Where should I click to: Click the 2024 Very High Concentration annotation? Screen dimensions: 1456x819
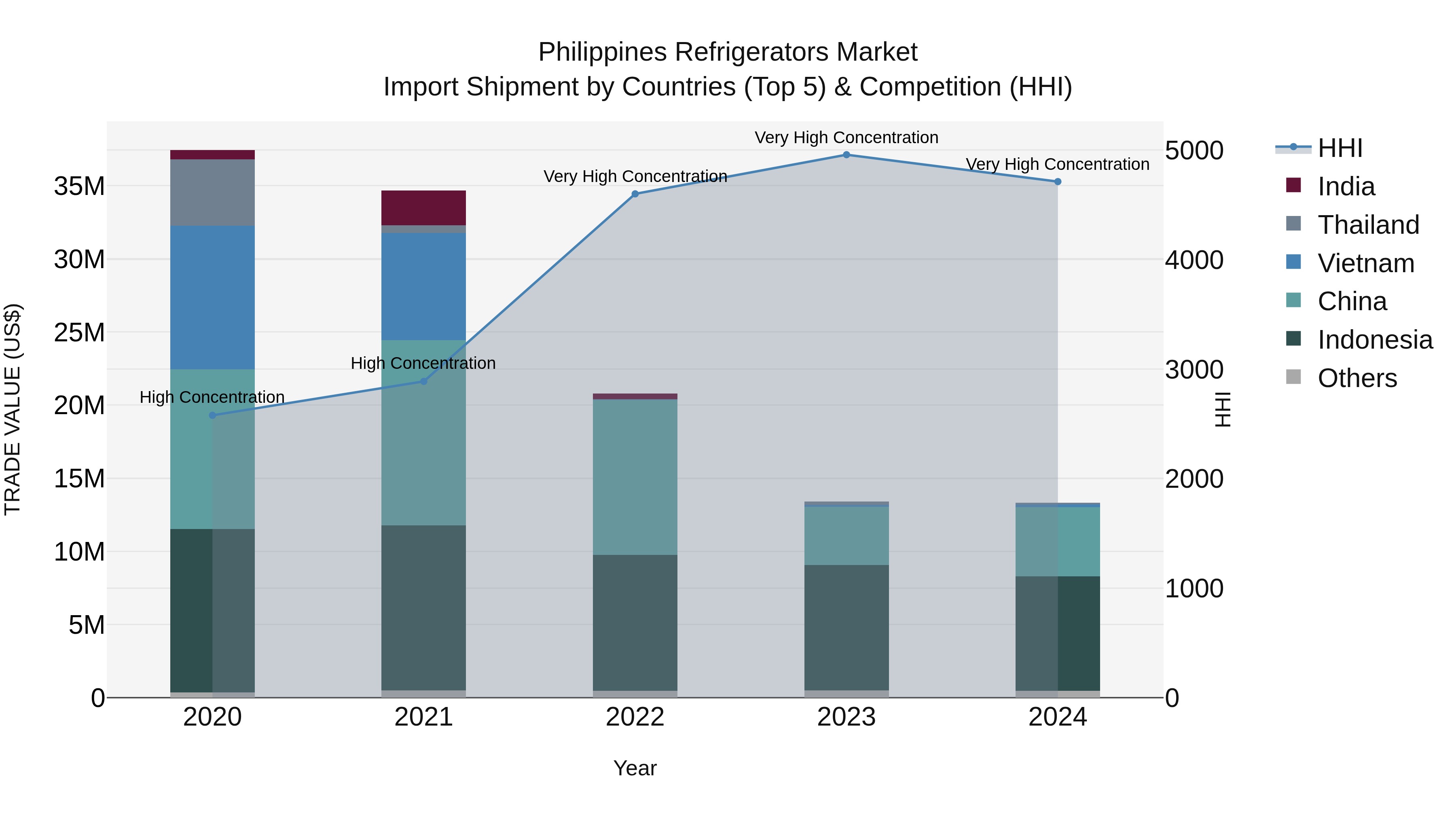point(1058,164)
